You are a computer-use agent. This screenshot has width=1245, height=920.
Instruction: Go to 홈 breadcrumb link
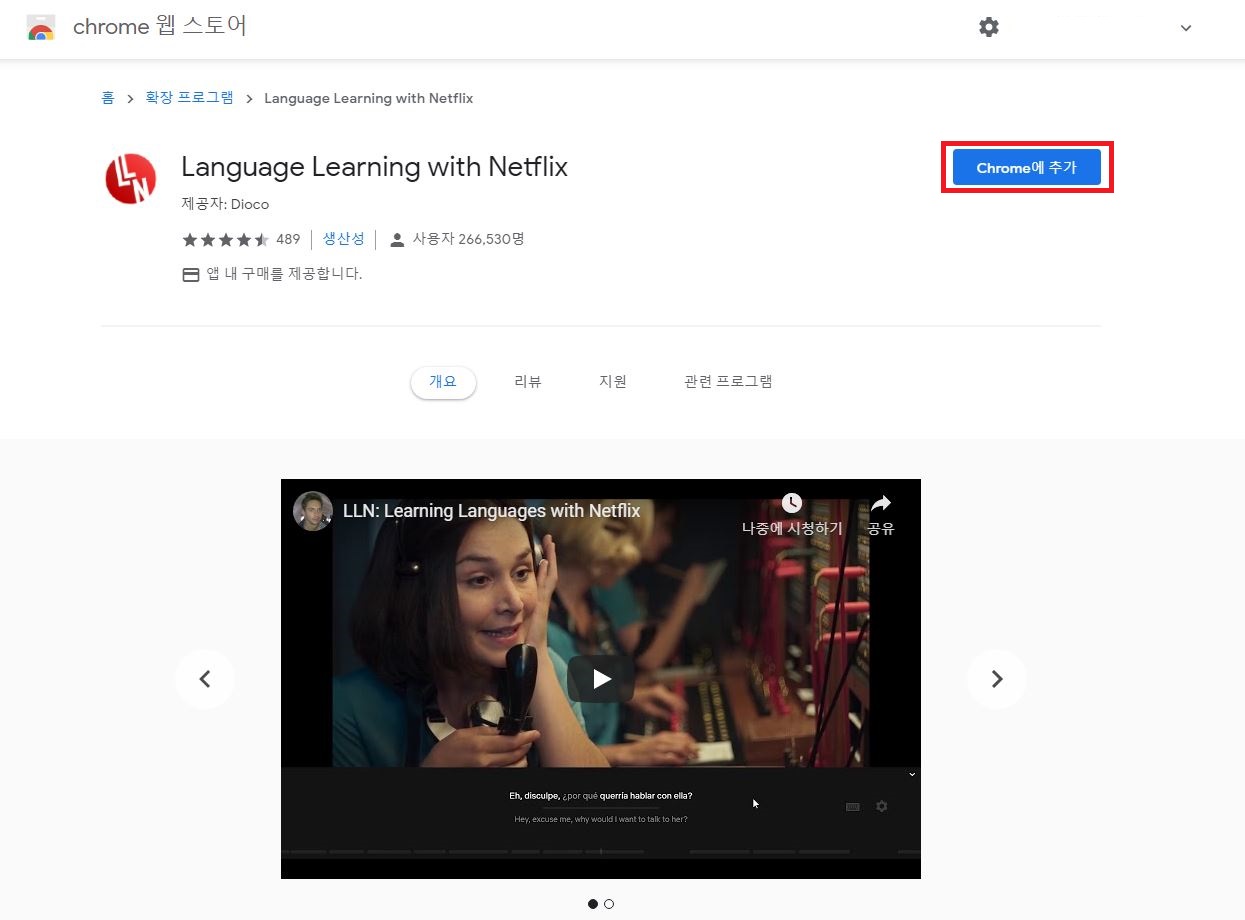[x=108, y=98]
